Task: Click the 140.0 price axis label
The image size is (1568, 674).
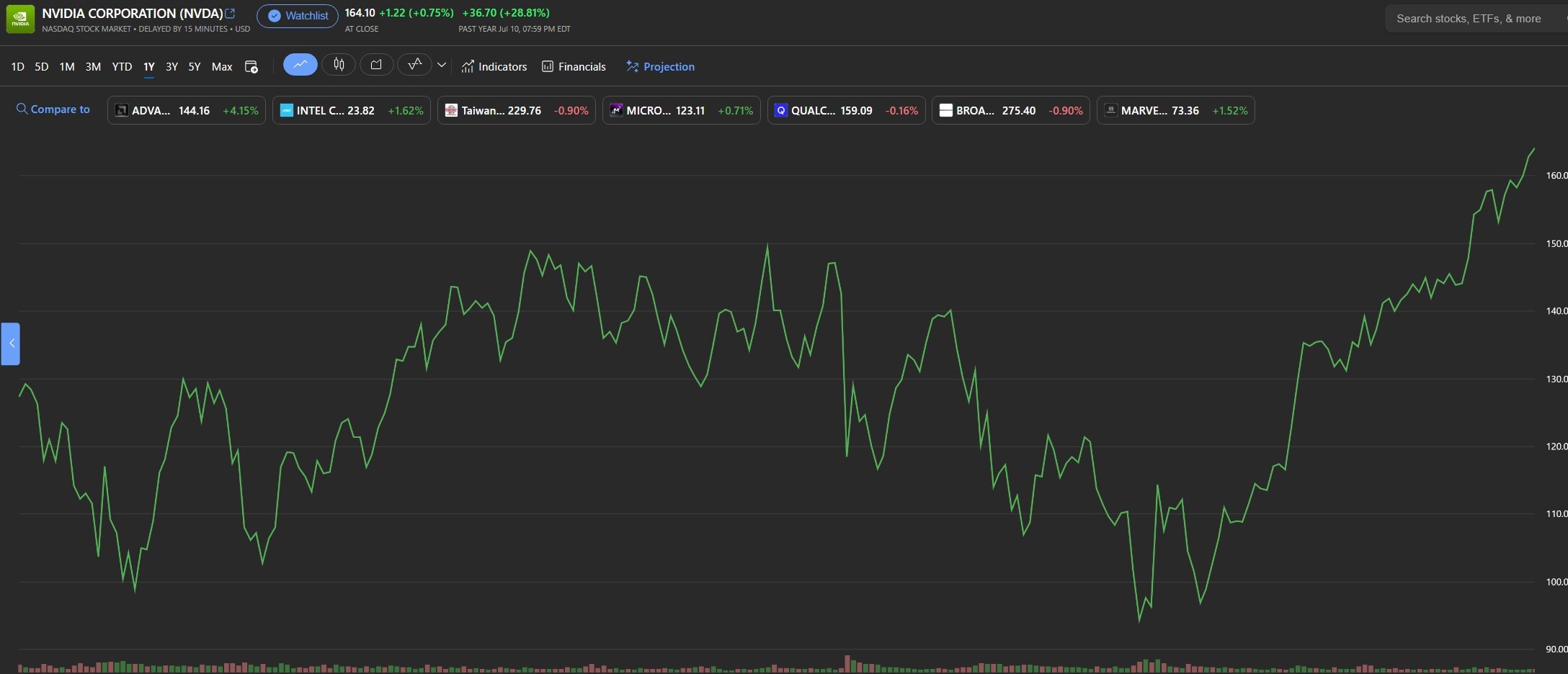Action: (1556, 311)
